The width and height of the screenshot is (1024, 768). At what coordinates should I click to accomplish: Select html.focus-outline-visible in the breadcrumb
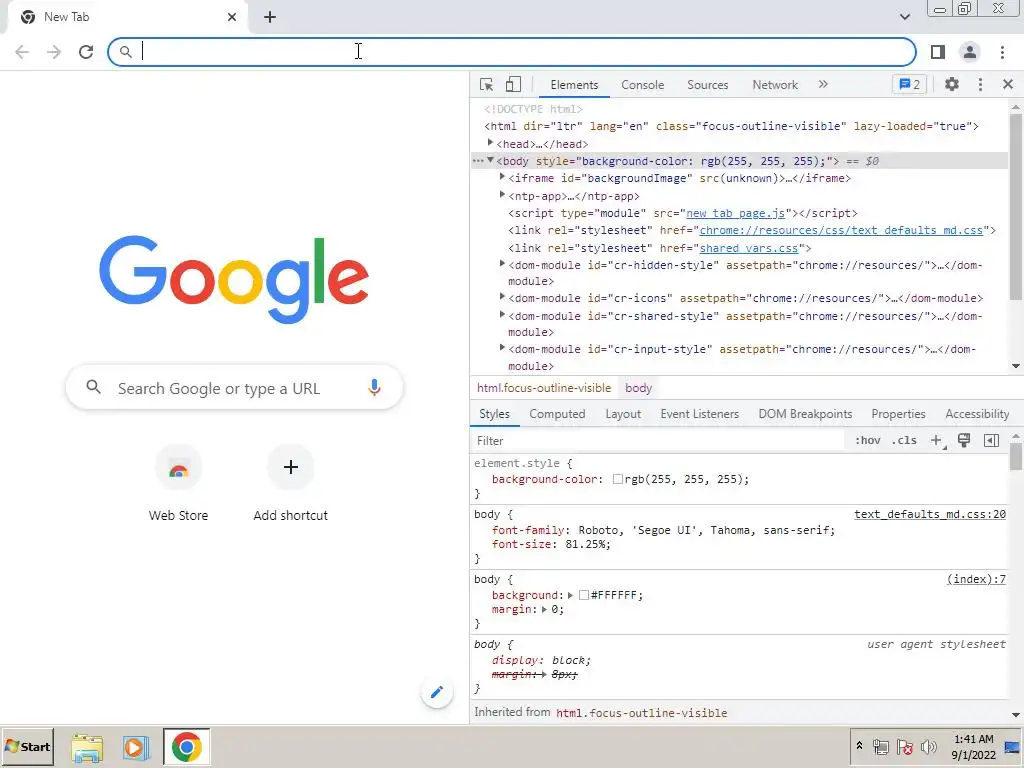pyautogui.click(x=544, y=388)
